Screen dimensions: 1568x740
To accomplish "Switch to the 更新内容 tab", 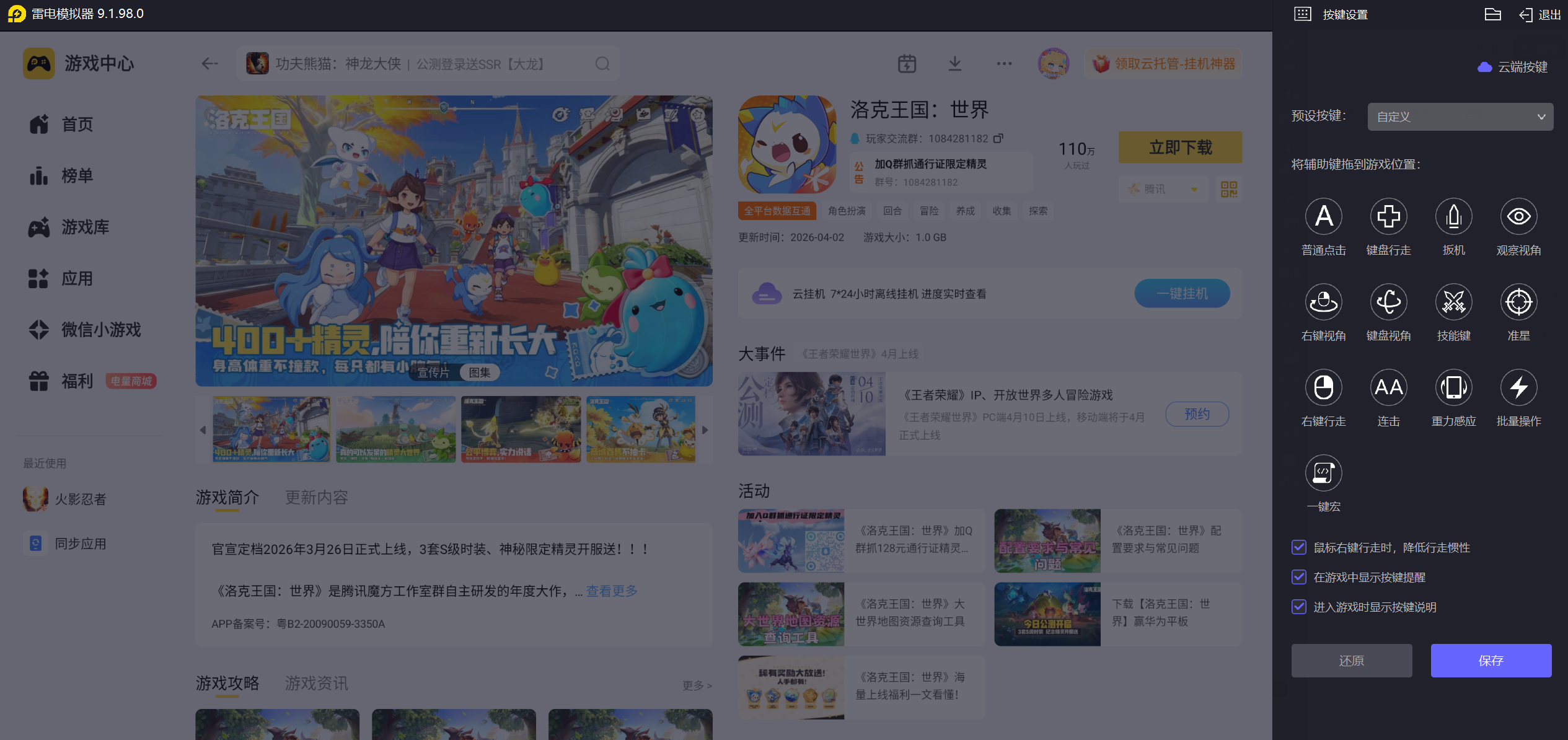I will [317, 498].
